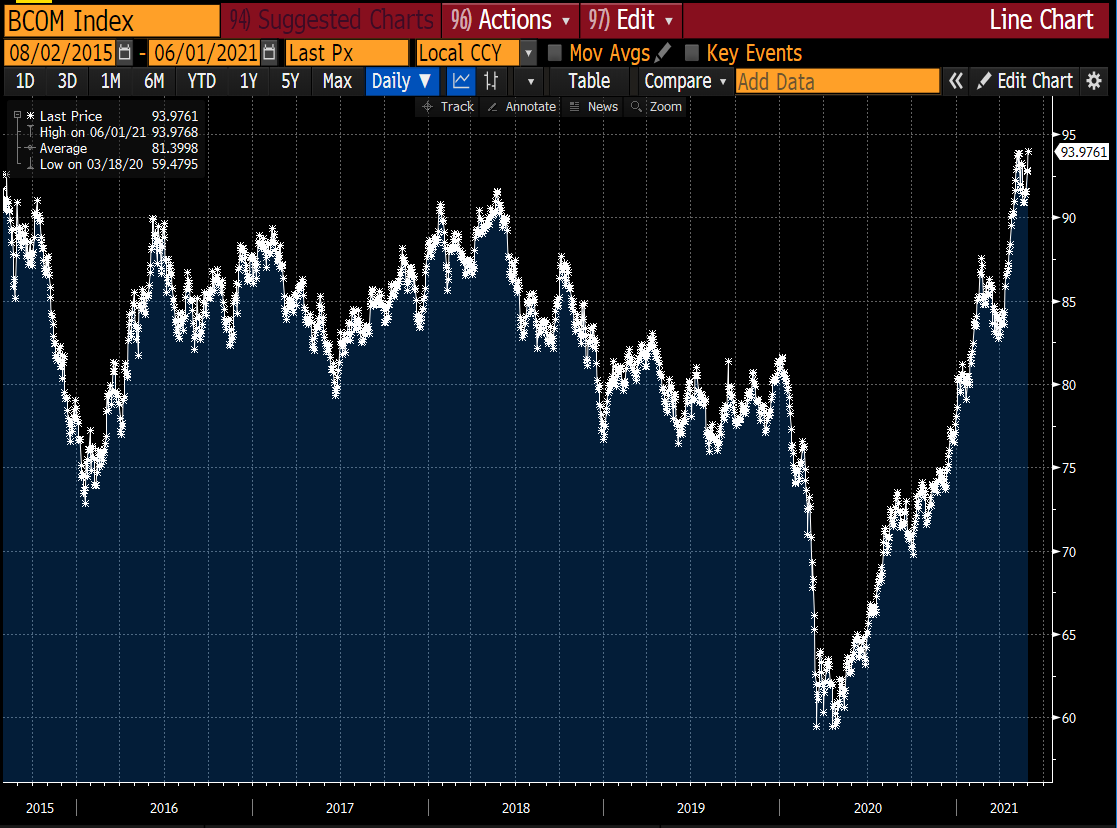This screenshot has width=1117, height=828.
Task: Click the Line Chart title label
Action: pos(1041,20)
